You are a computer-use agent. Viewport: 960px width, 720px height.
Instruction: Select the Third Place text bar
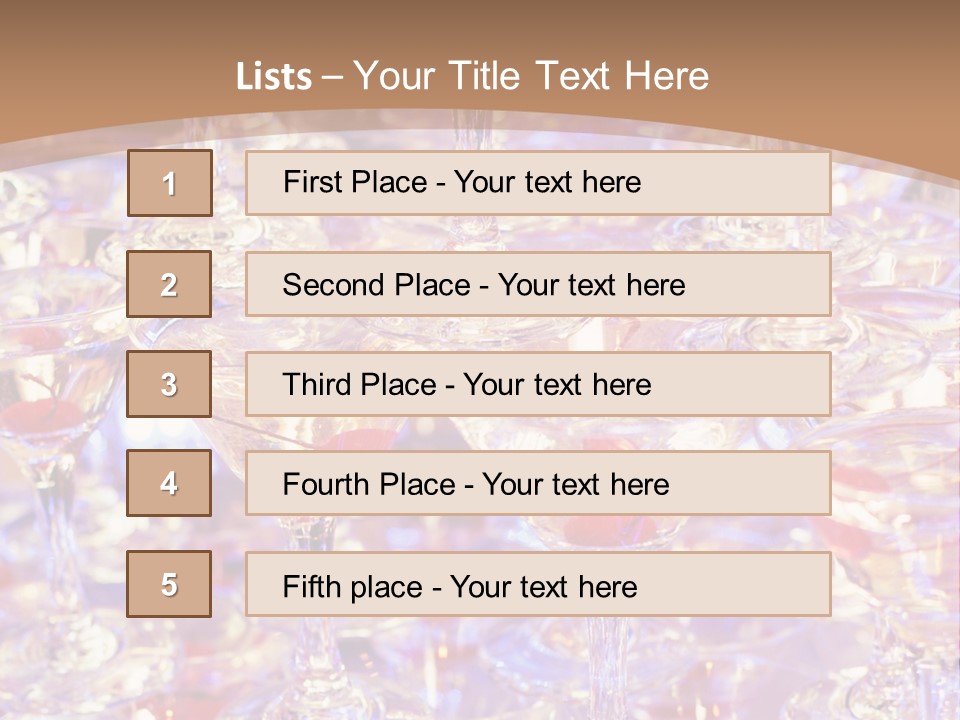click(x=538, y=384)
